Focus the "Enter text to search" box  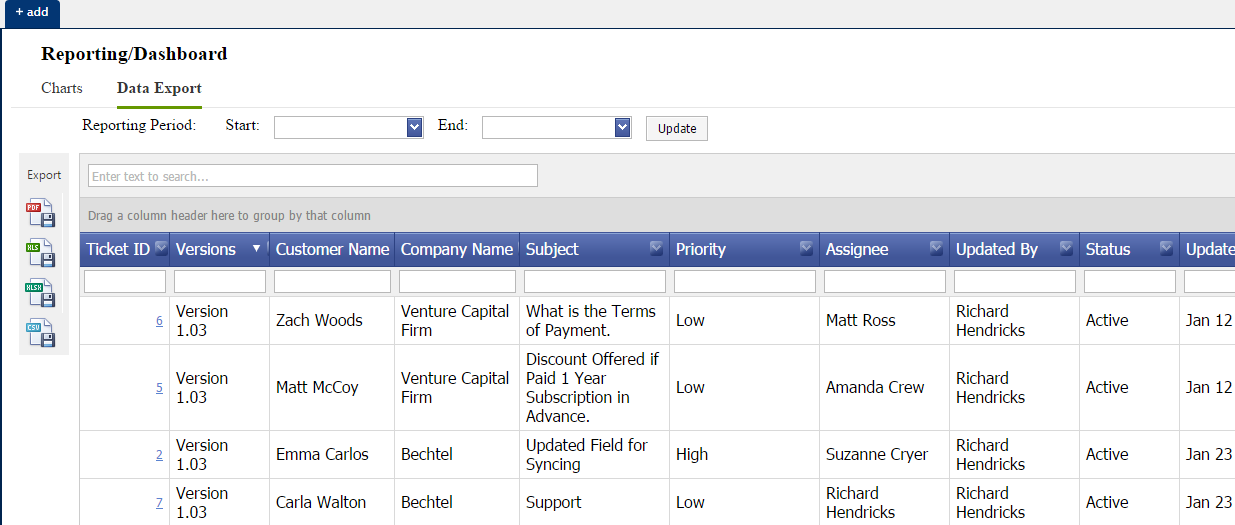(x=313, y=176)
